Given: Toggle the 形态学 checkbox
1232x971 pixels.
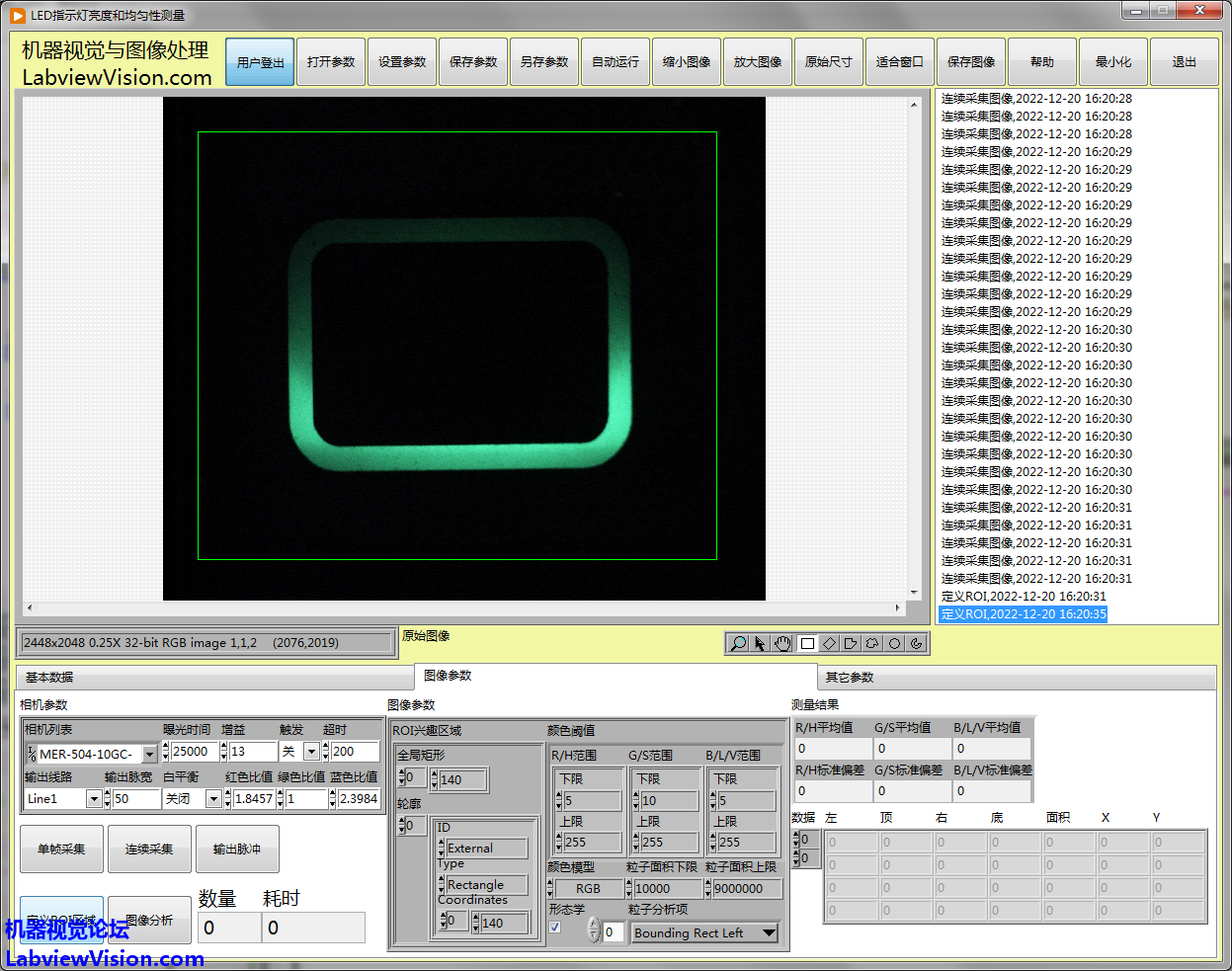Looking at the screenshot, I should (555, 928).
